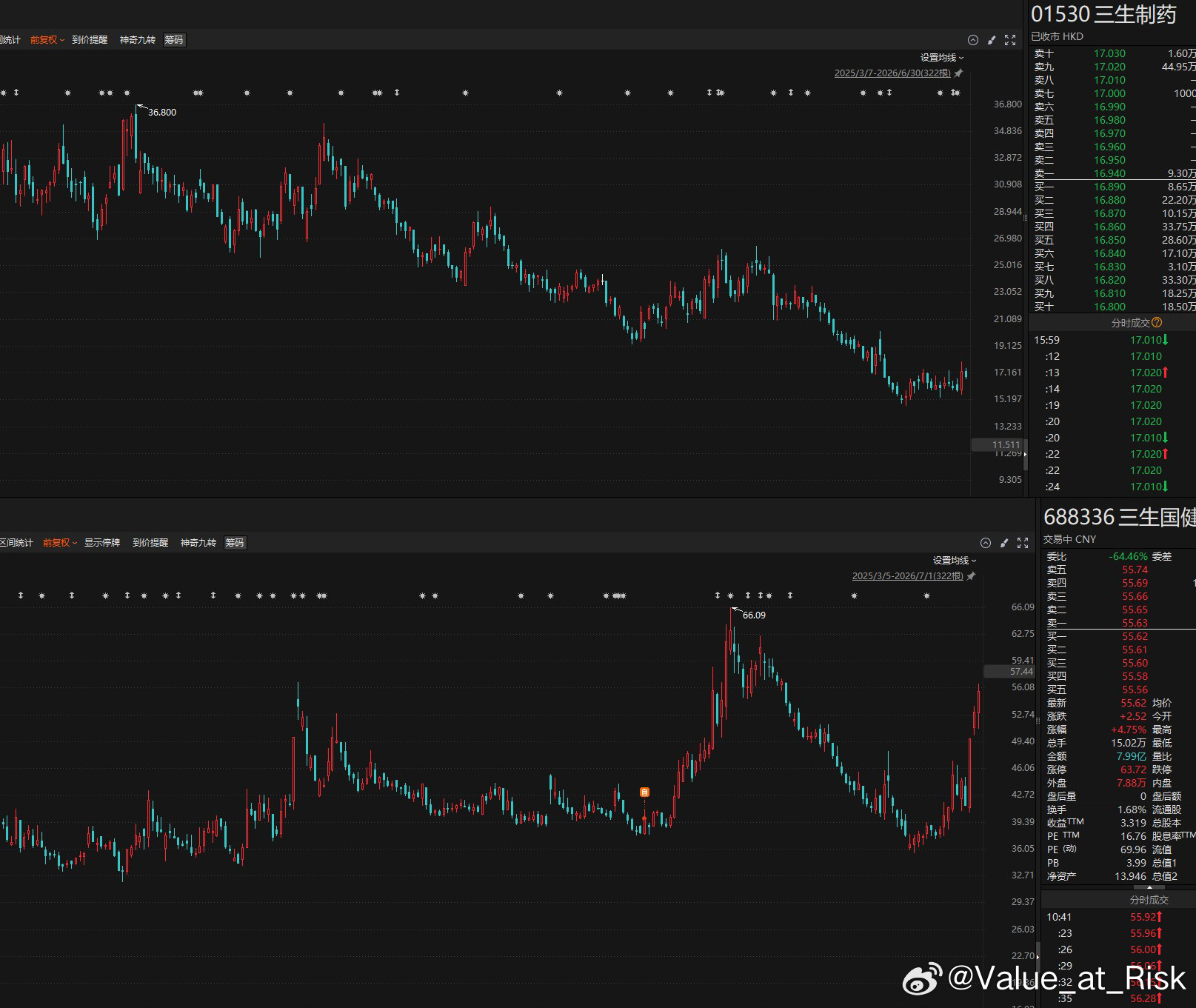Screen dimensions: 1196x1008
Task: Toggle 显示停牌 on bottom chart toolbar
Action: coord(102,543)
